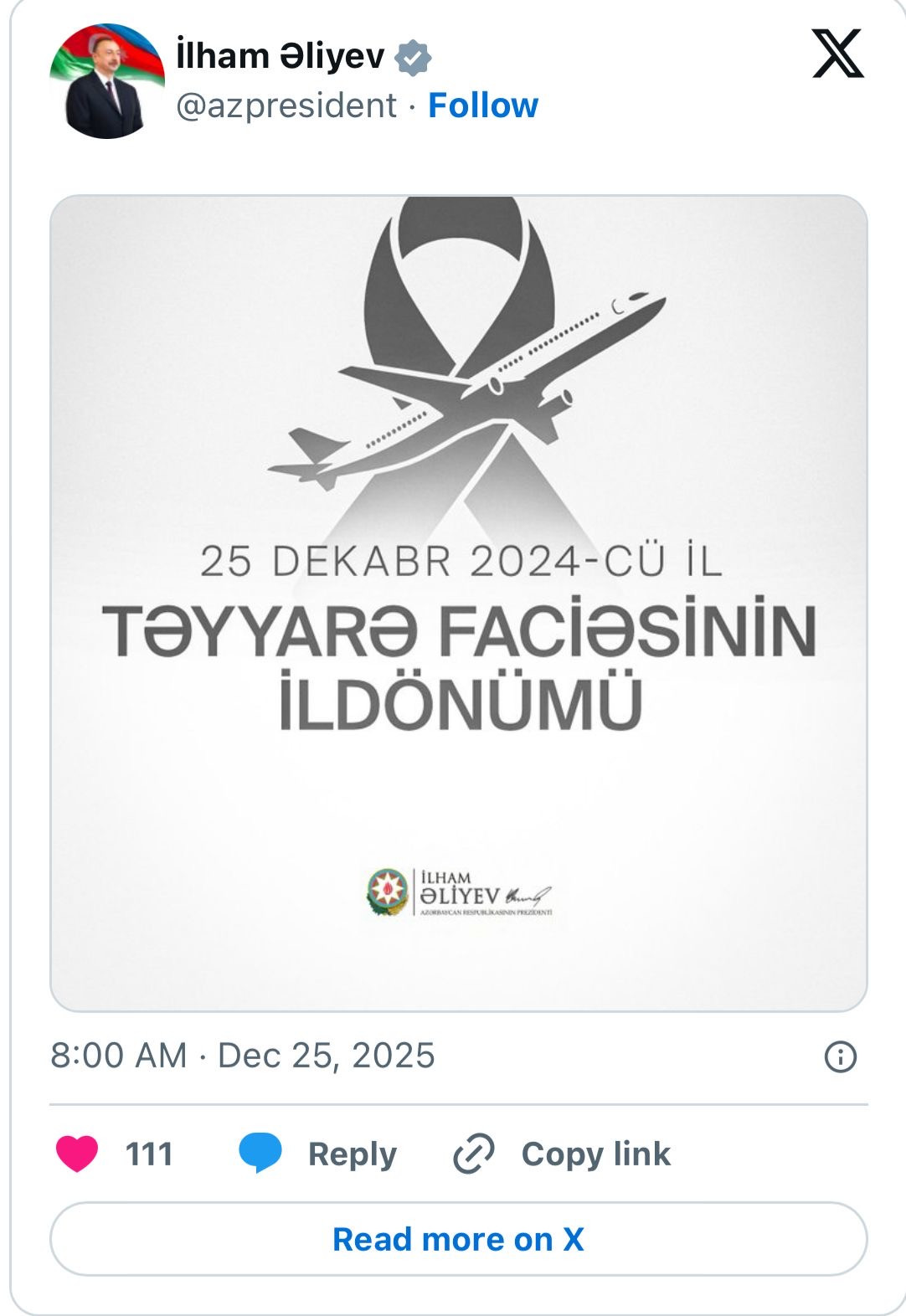Click the İlham Əliyev signature logo in image

[486, 893]
